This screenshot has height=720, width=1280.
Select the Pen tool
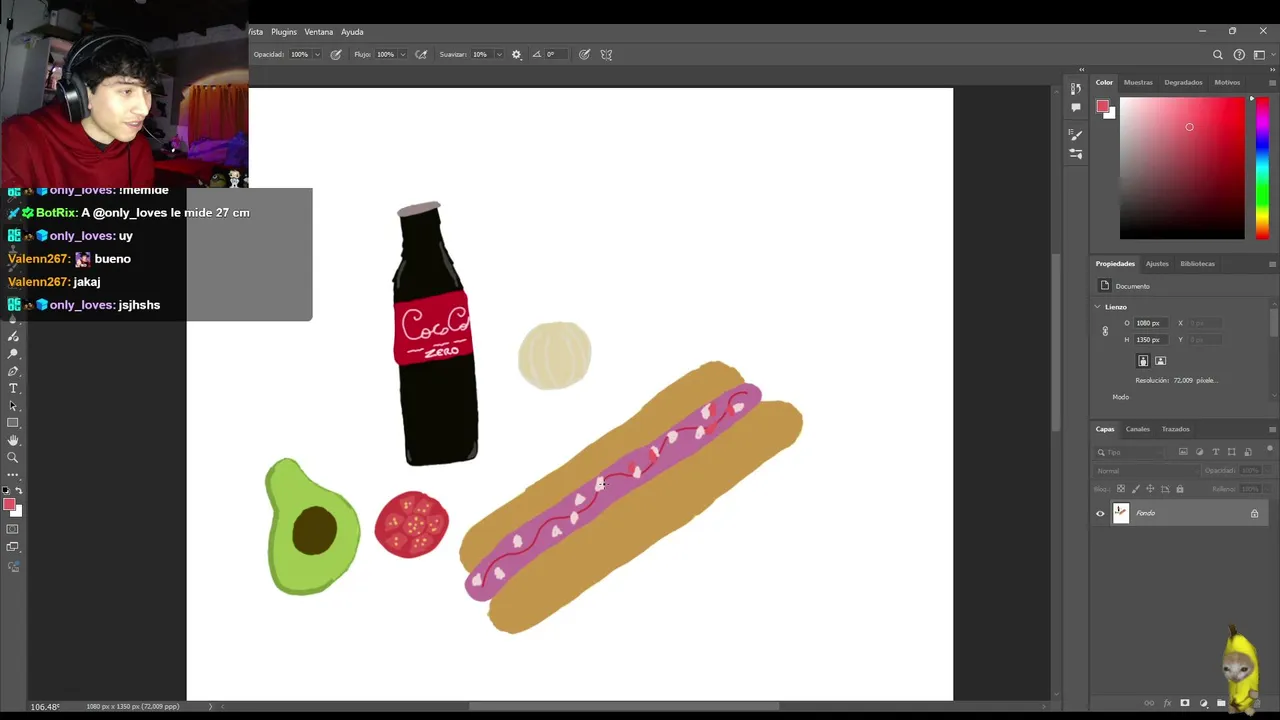coord(13,371)
